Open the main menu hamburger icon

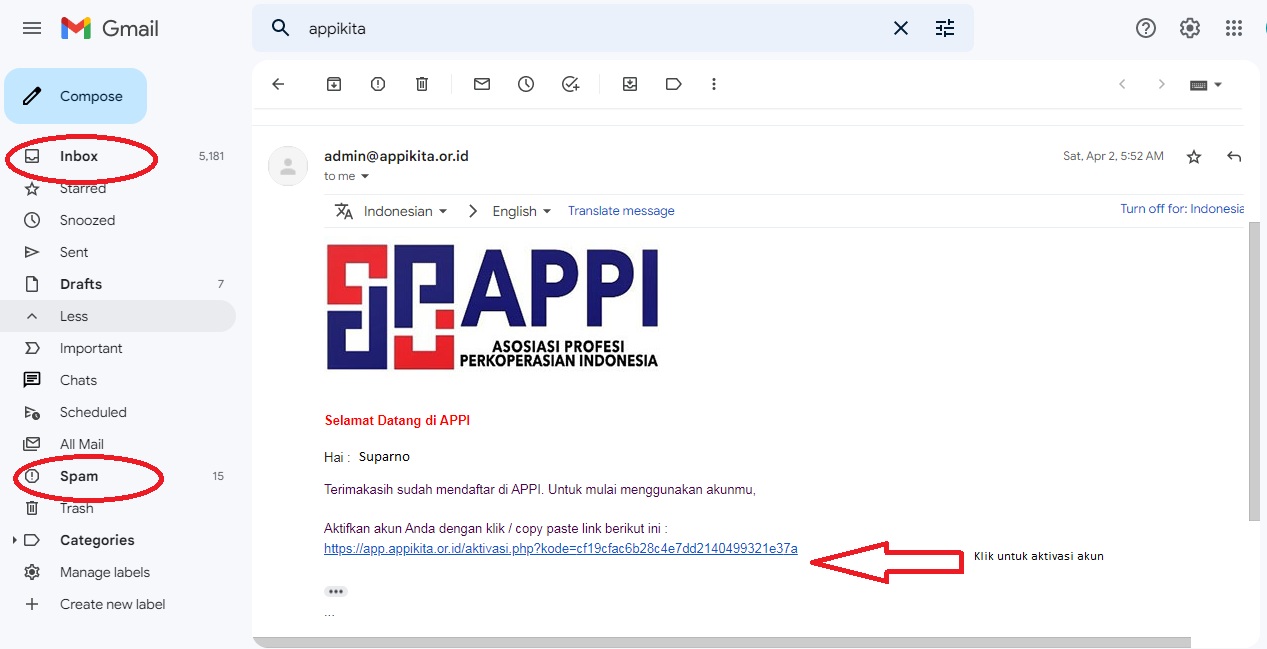(x=32, y=28)
